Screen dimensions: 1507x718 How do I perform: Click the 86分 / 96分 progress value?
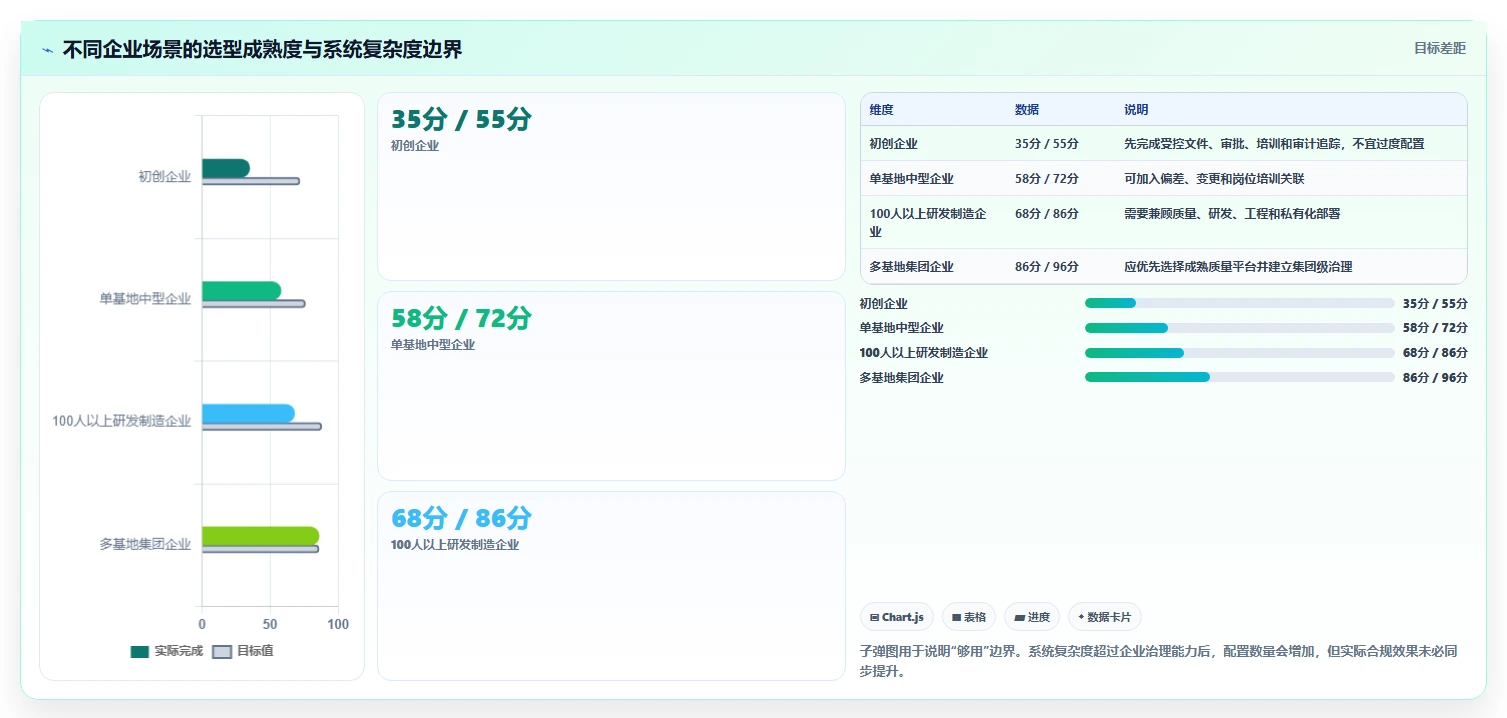point(1435,378)
